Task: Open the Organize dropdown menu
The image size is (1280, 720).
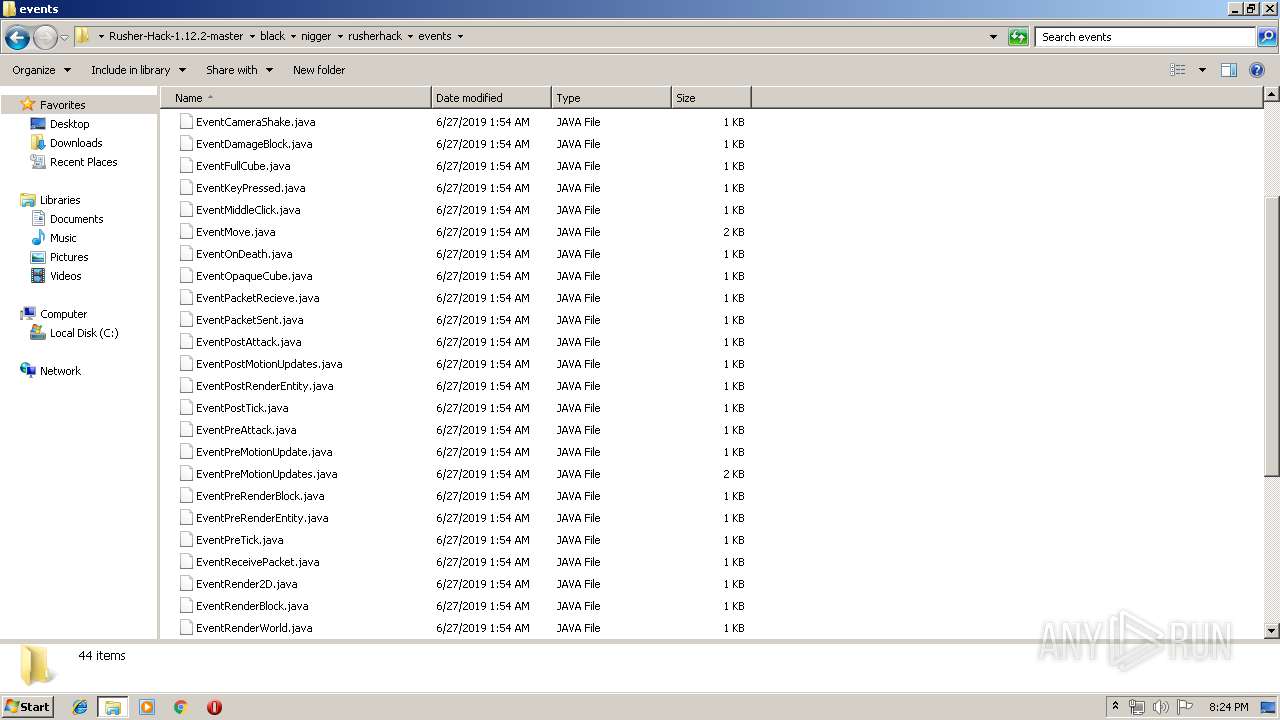Action: [42, 70]
